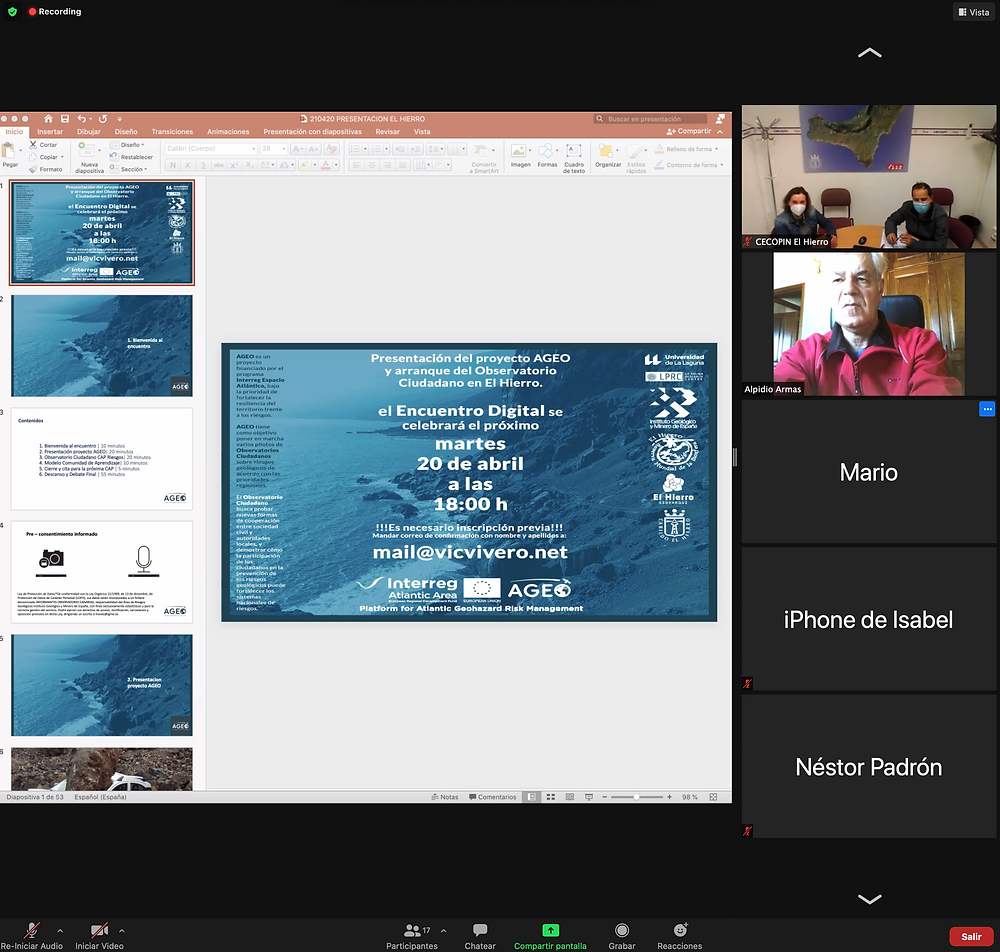The width and height of the screenshot is (1000, 952).
Task: Fit slide to window icon
Action: coord(714,797)
